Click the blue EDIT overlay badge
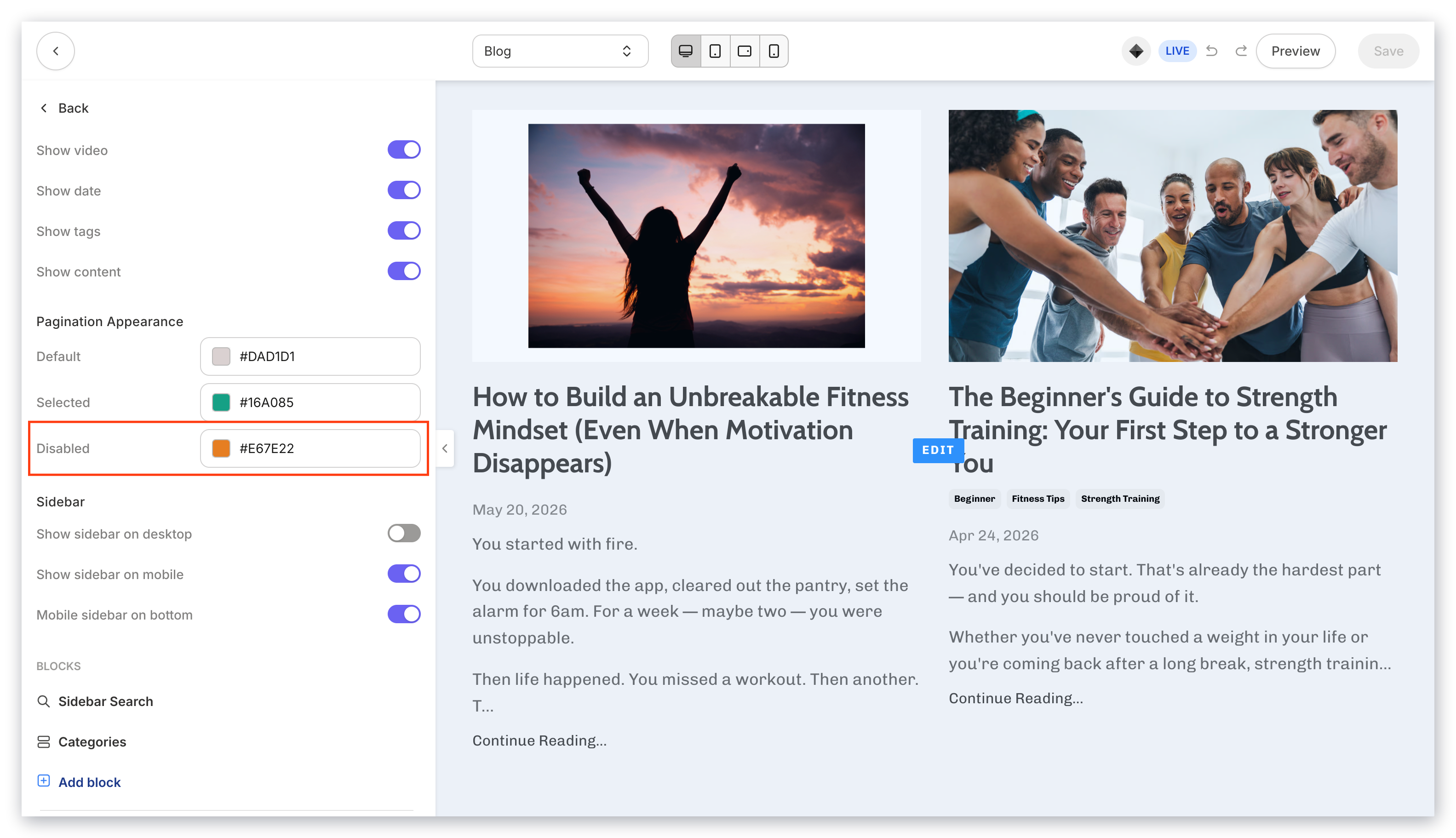 coord(938,450)
